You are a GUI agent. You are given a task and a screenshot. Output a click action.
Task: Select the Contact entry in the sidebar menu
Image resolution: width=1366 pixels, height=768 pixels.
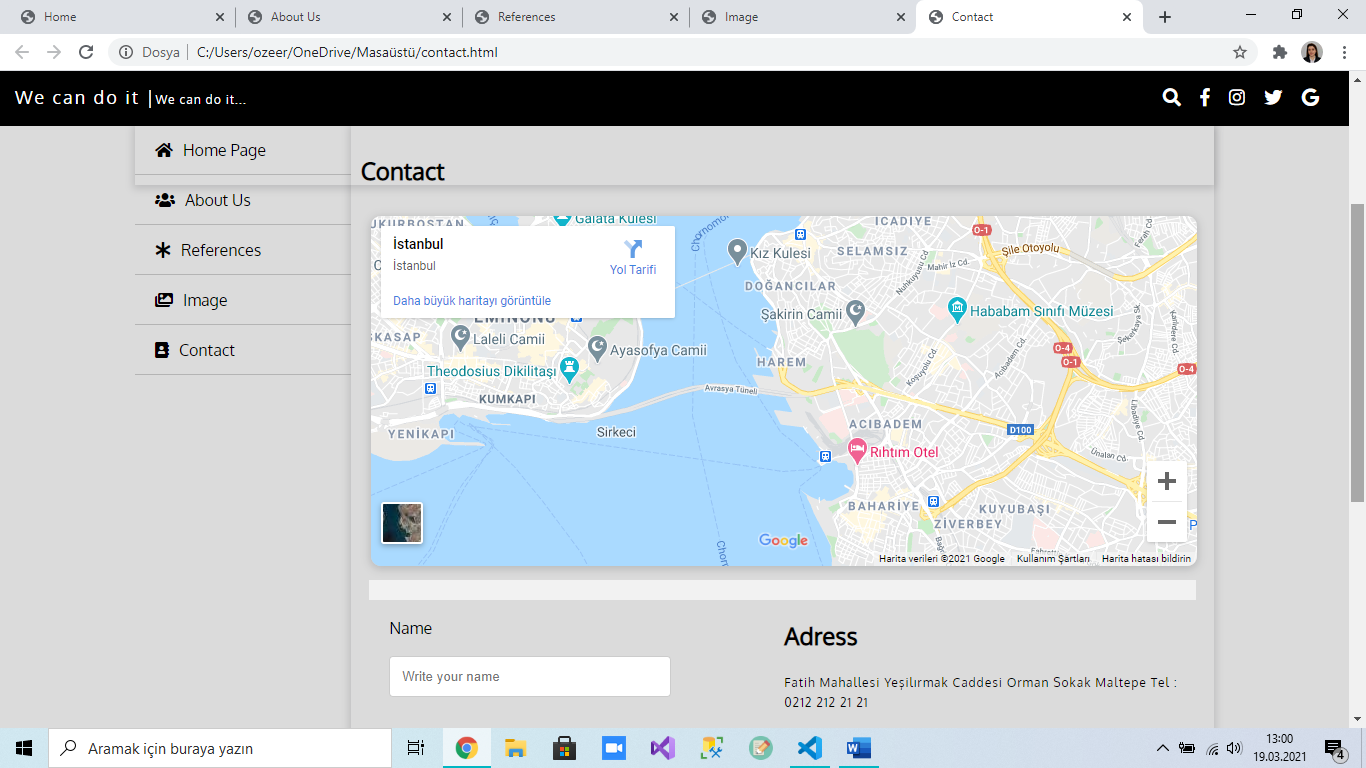[x=206, y=349]
